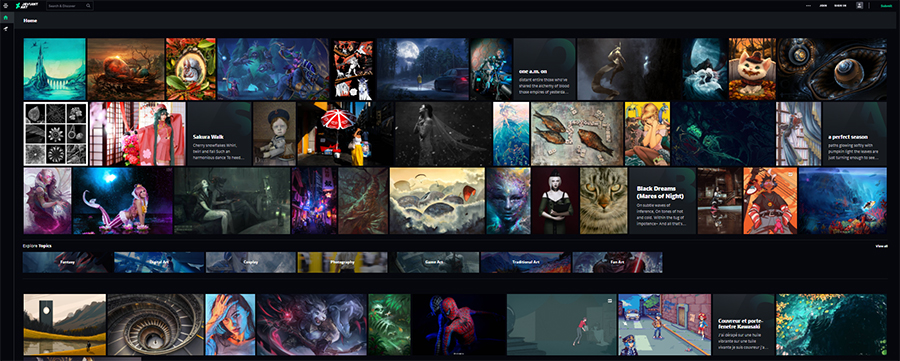The width and height of the screenshot is (900, 361).
Task: Click the Join link
Action: (823, 6)
